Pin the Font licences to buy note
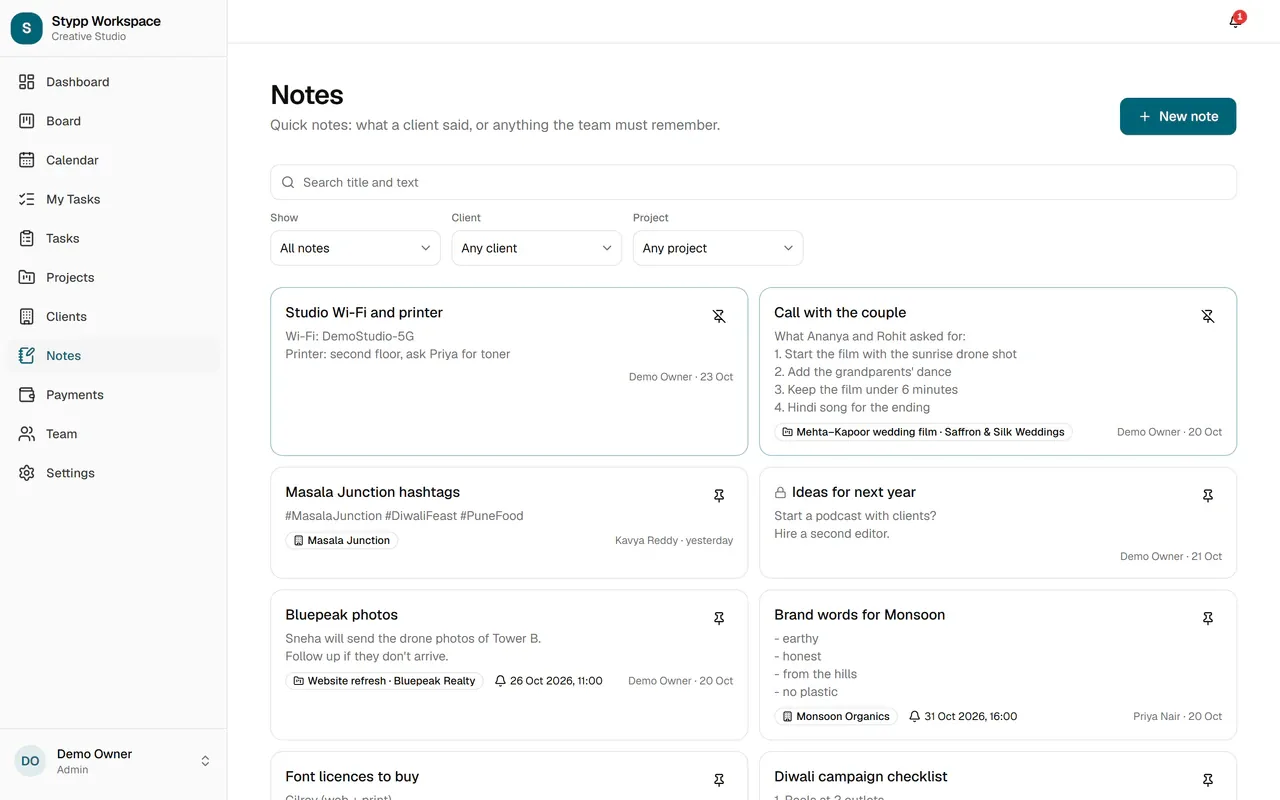This screenshot has width=1280, height=800. point(719,780)
